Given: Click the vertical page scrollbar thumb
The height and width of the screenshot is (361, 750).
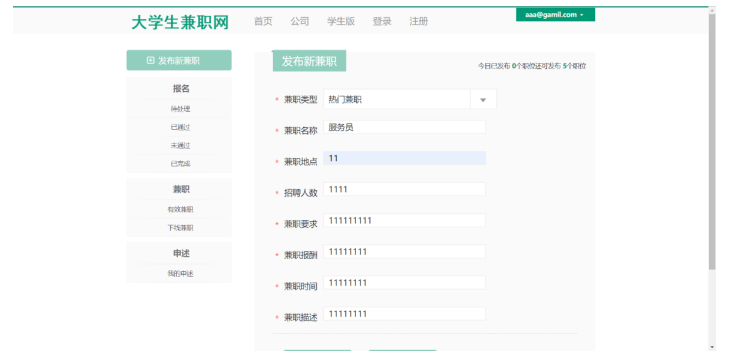Looking at the screenshot, I should click(712, 141).
